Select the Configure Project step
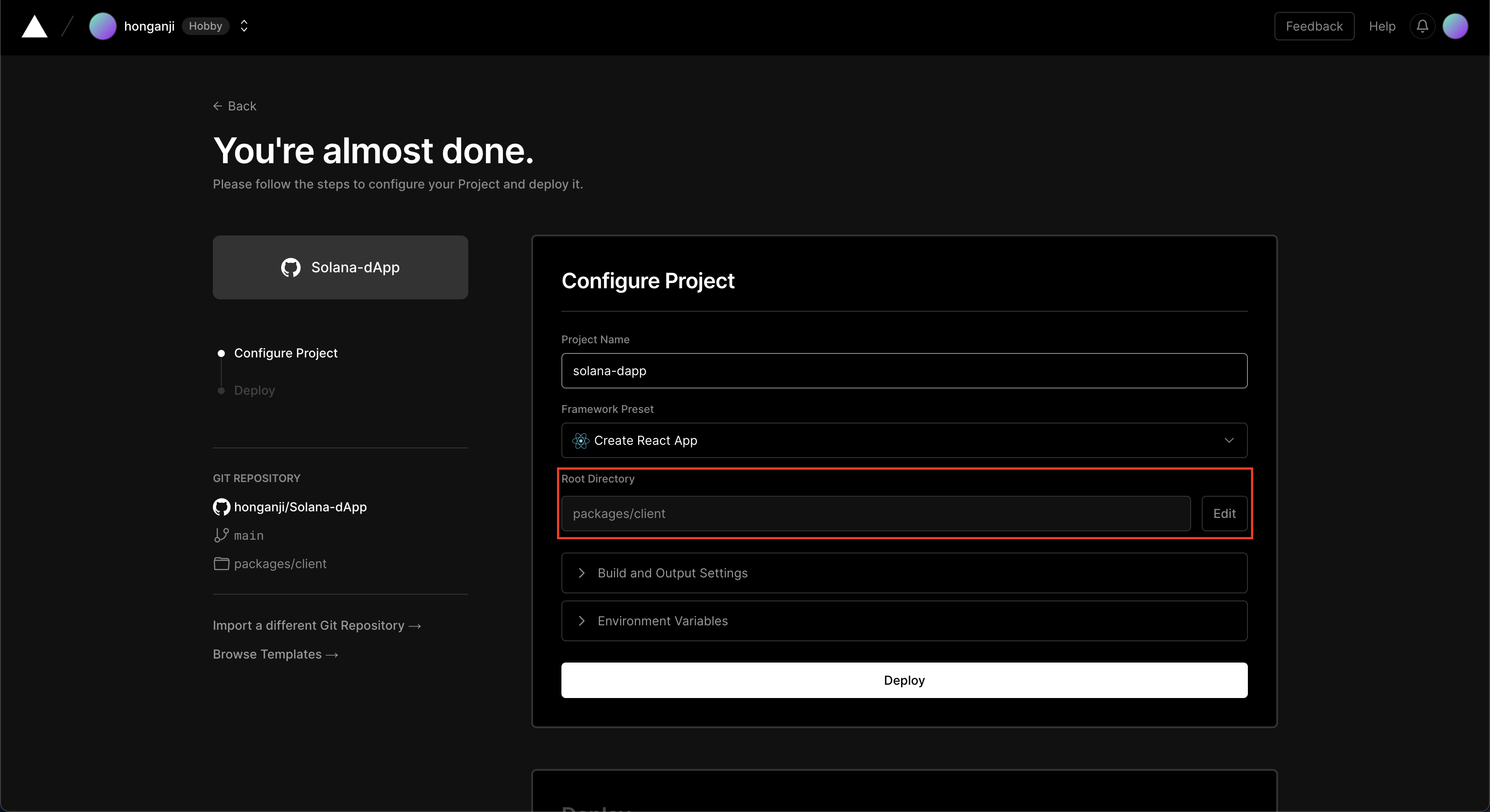 [286, 353]
